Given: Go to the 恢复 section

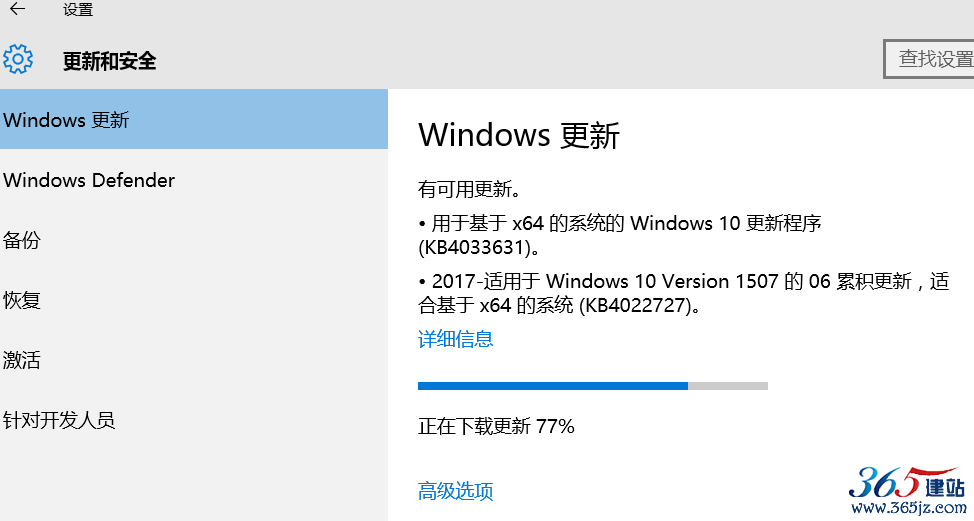Looking at the screenshot, I should coord(22,300).
